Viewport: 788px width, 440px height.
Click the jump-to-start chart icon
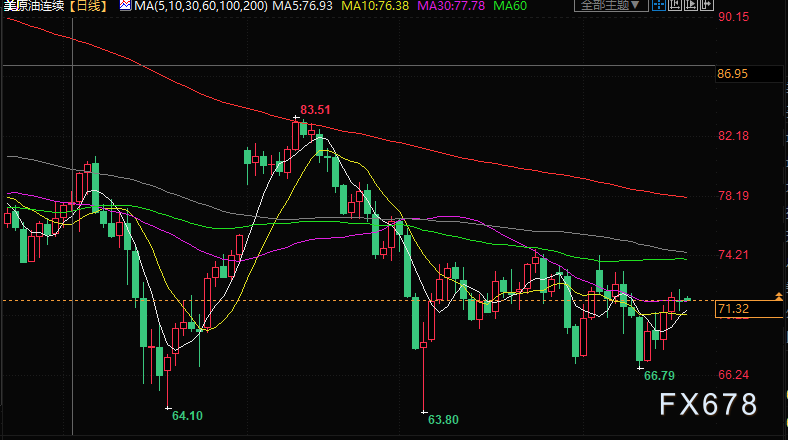click(675, 5)
